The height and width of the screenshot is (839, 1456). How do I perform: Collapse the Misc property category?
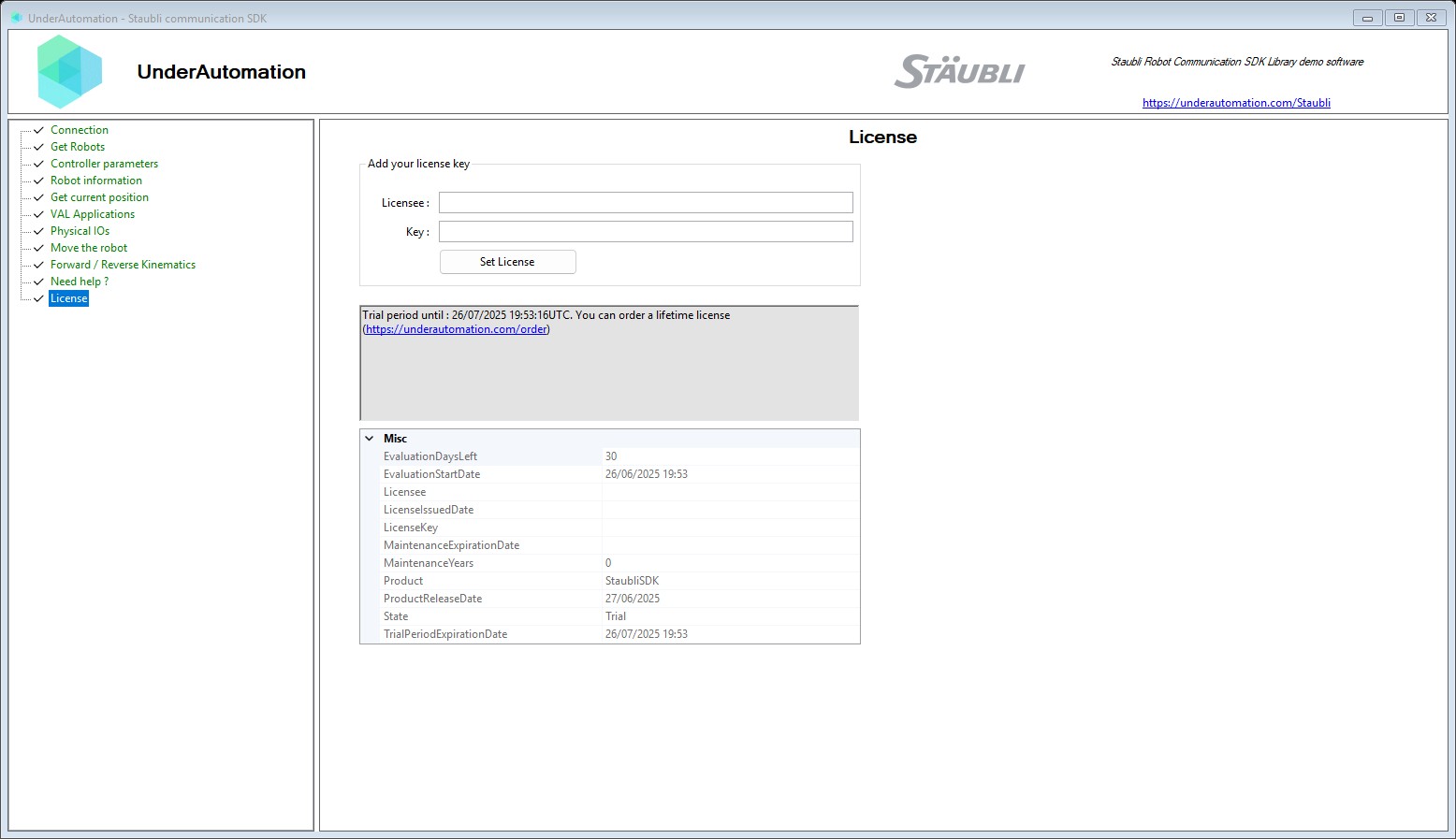click(x=370, y=439)
